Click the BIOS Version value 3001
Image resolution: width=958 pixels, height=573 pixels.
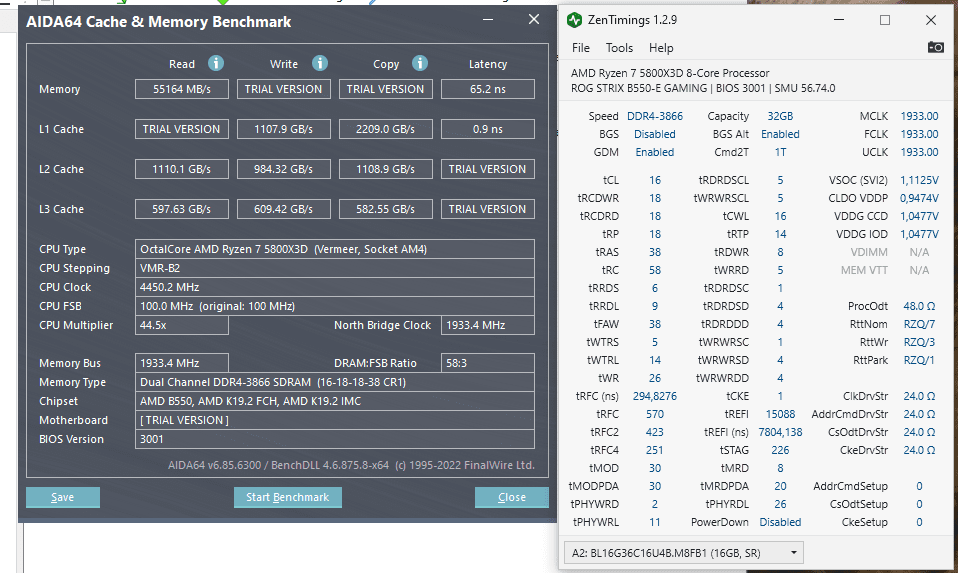335,439
